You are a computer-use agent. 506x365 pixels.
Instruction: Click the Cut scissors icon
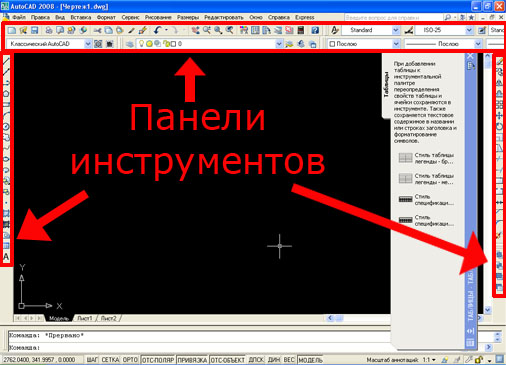click(x=97, y=30)
